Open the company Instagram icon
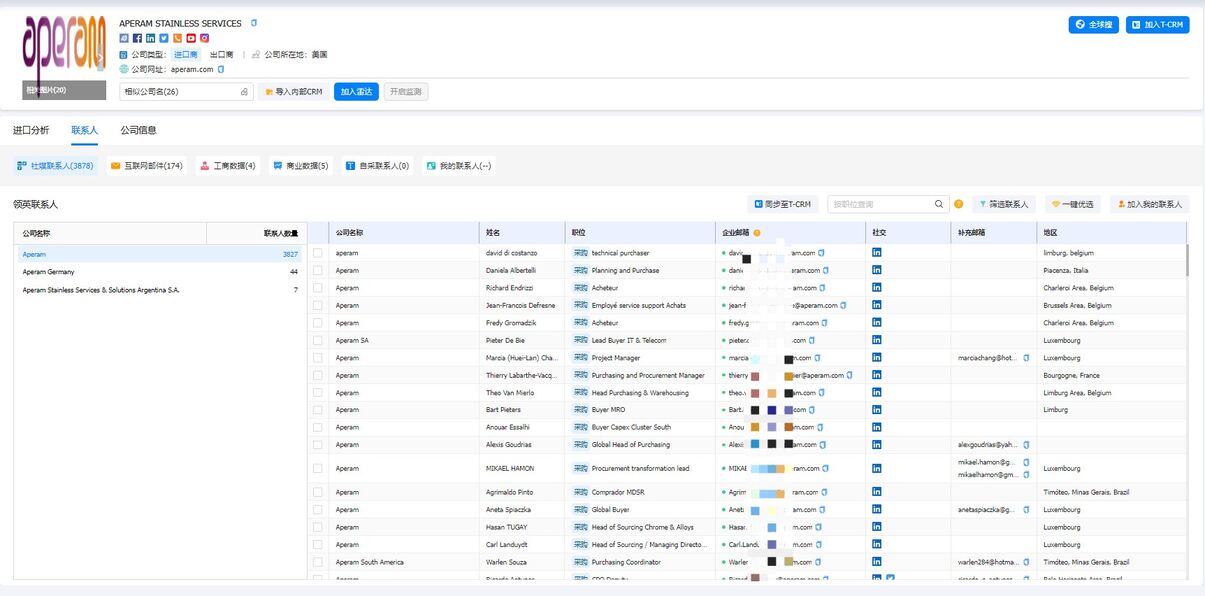Viewport: 1205px width, 596px height. pos(204,38)
